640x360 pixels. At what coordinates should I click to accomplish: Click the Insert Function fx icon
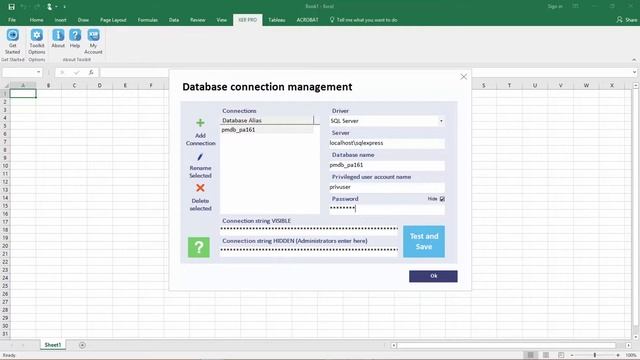click(x=91, y=72)
